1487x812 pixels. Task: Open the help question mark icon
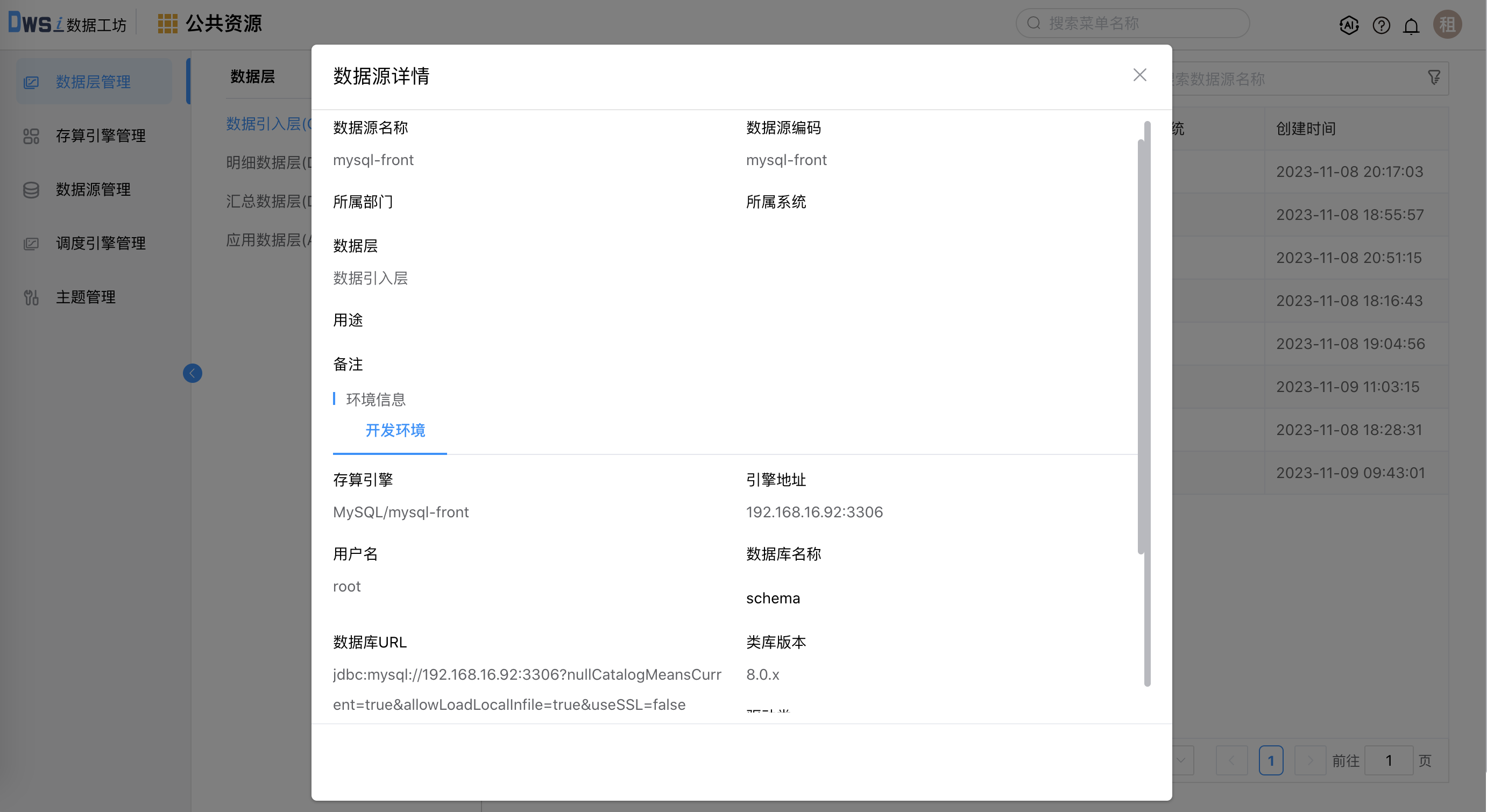point(1381,25)
